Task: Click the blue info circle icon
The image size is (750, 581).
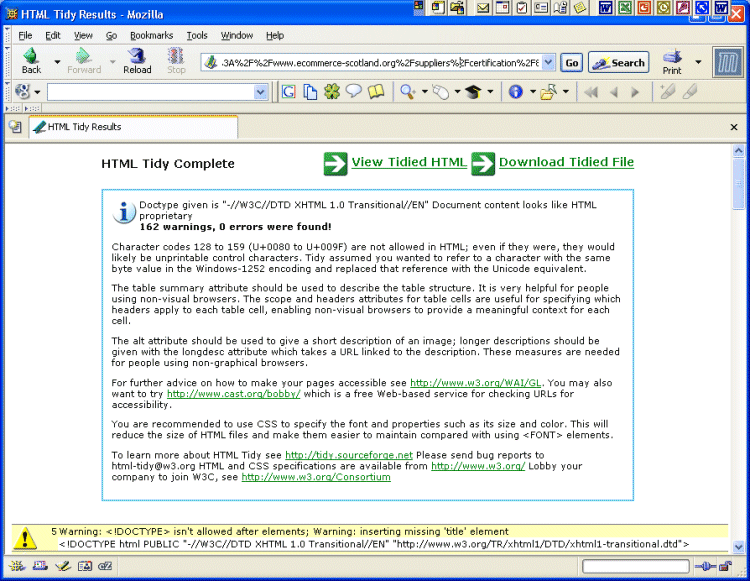Action: pos(516,91)
